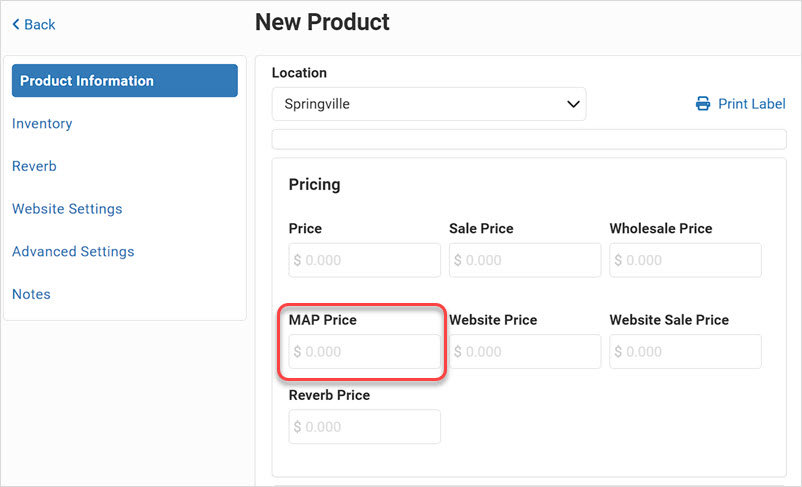Select the Product Information tab

click(125, 80)
